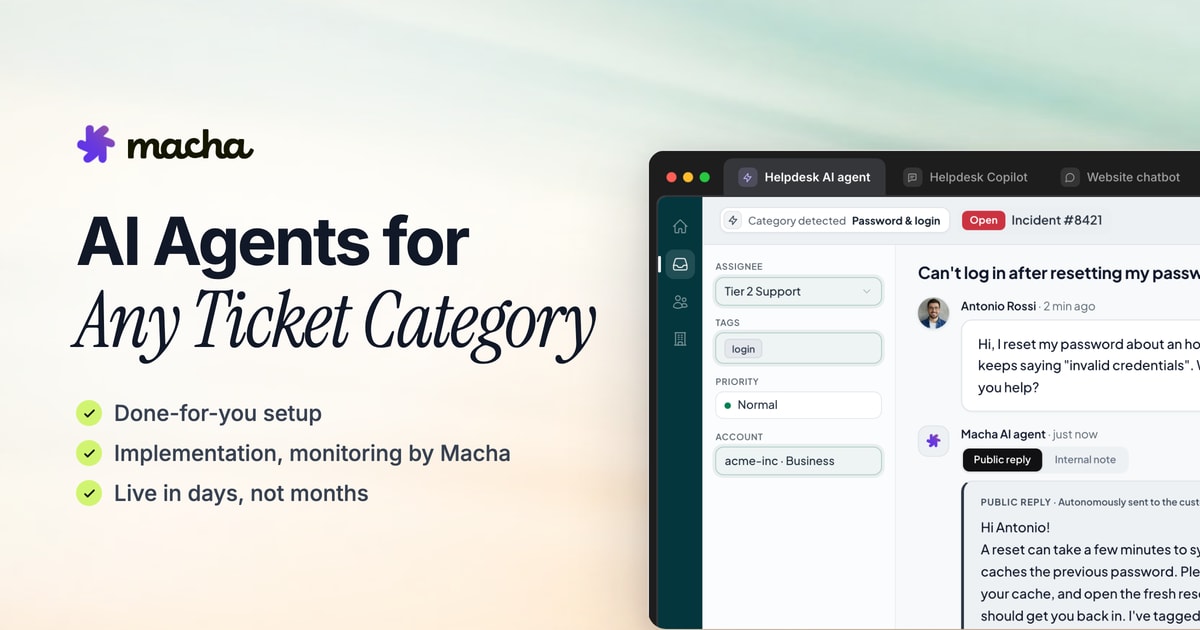The height and width of the screenshot is (630, 1200).
Task: Click the checkmark beside Implementation, monitoring by Macha
Action: coord(89,453)
